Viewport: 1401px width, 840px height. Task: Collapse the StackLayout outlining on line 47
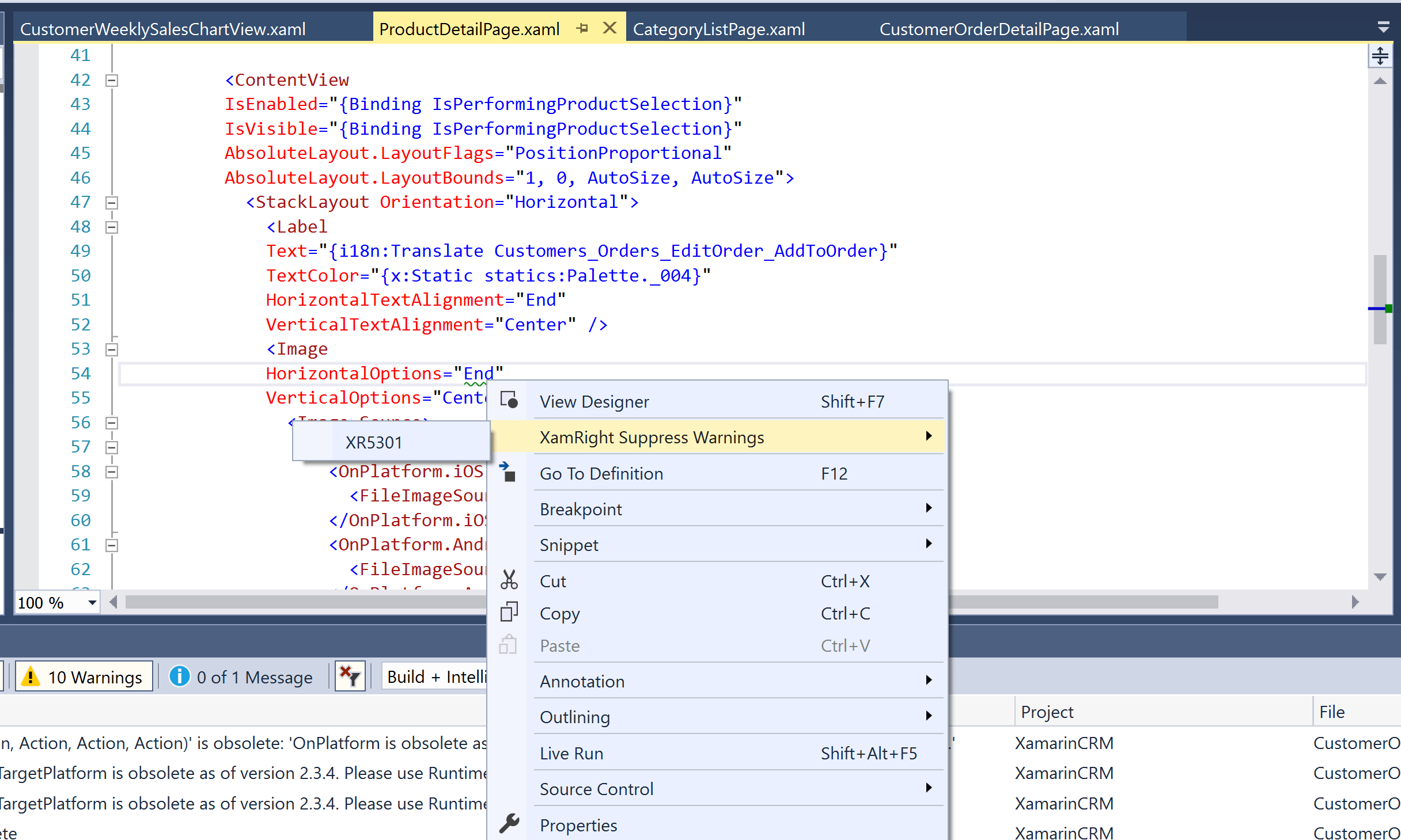pyautogui.click(x=112, y=203)
